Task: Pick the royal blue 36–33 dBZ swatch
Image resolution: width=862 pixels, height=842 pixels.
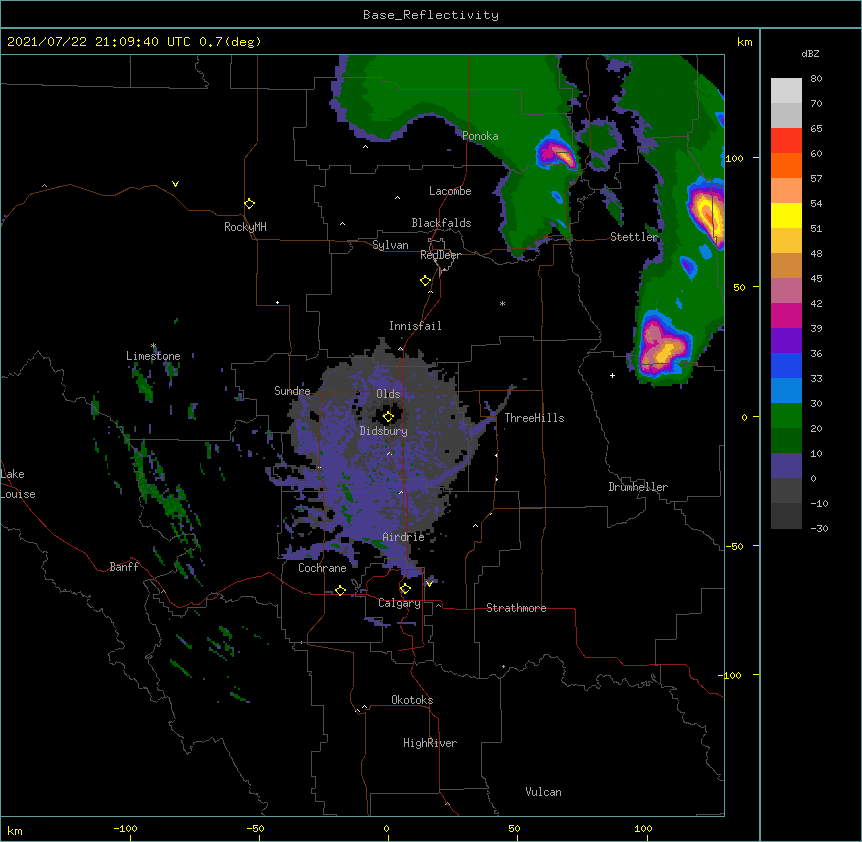Action: (x=786, y=366)
